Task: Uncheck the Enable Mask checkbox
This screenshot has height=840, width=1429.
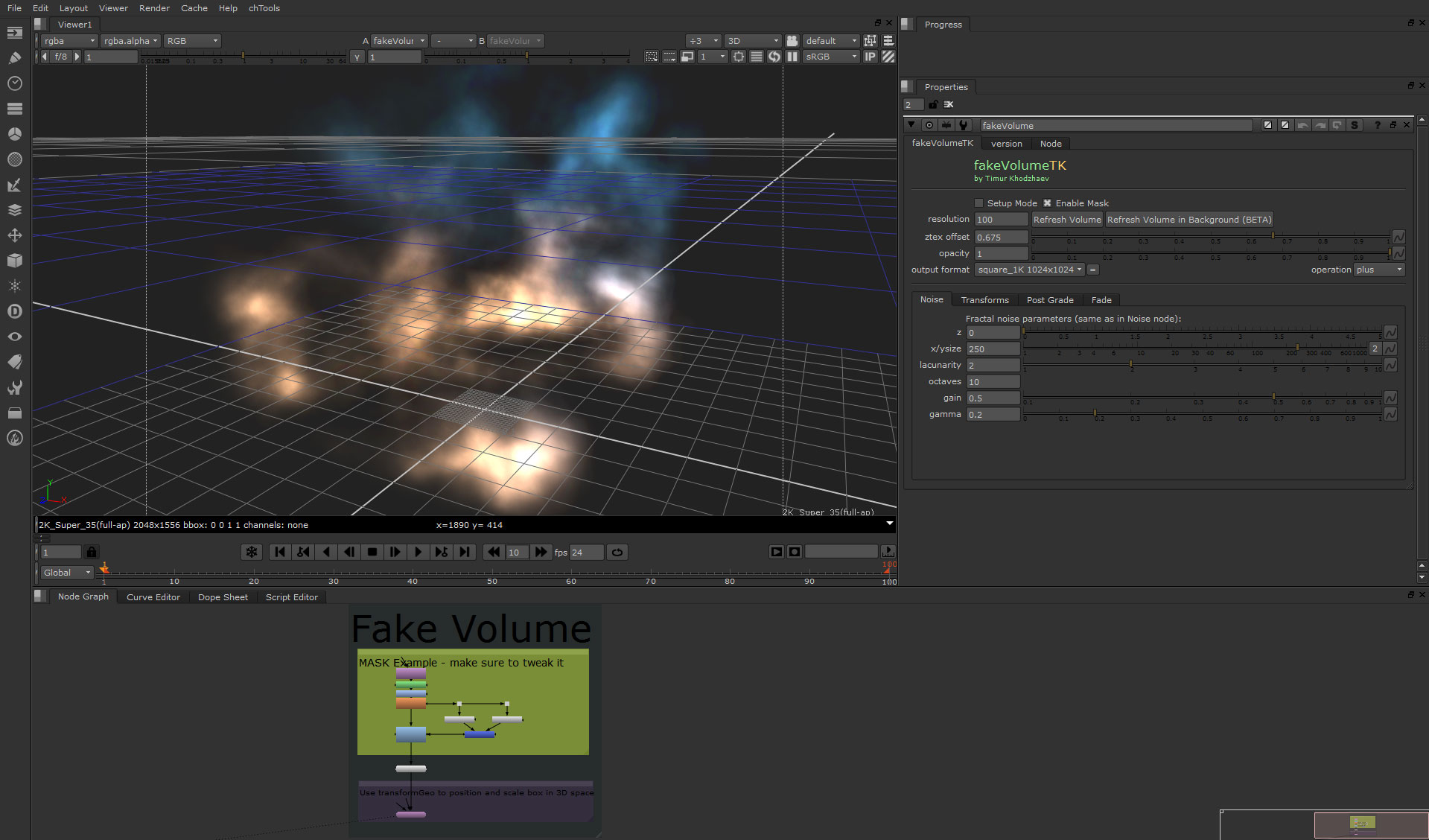Action: (x=1047, y=203)
